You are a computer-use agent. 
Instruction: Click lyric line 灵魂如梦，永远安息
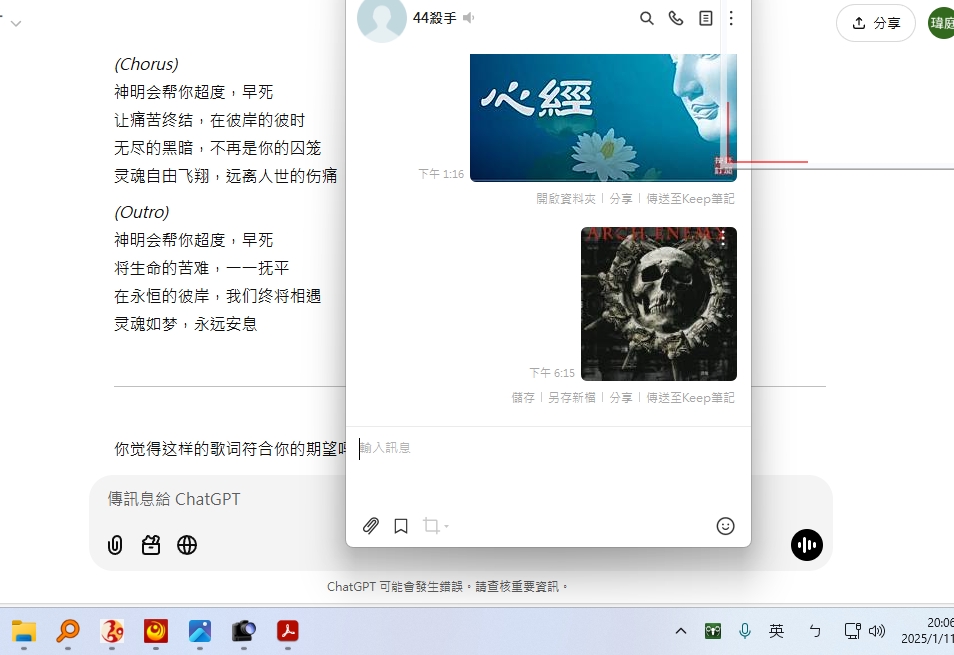[186, 324]
